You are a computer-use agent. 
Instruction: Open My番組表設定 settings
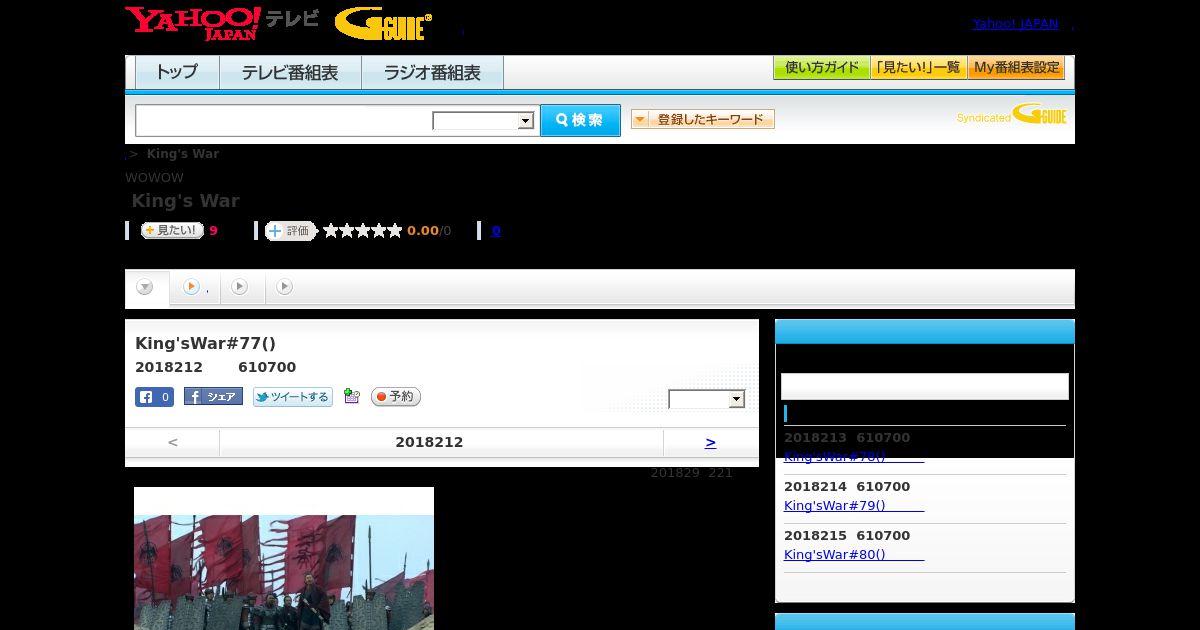(1016, 68)
